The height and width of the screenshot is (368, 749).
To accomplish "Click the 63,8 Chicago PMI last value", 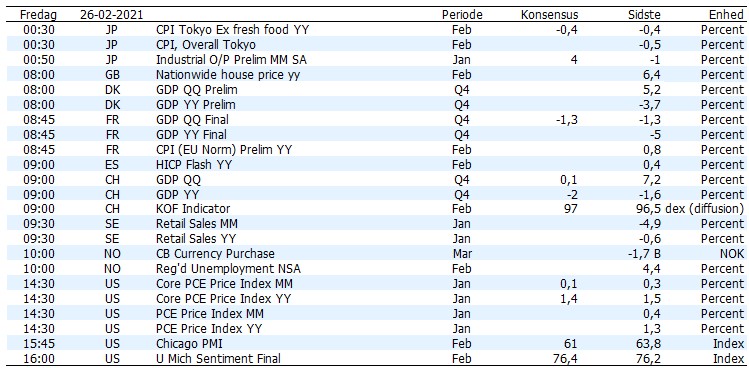I will (649, 344).
